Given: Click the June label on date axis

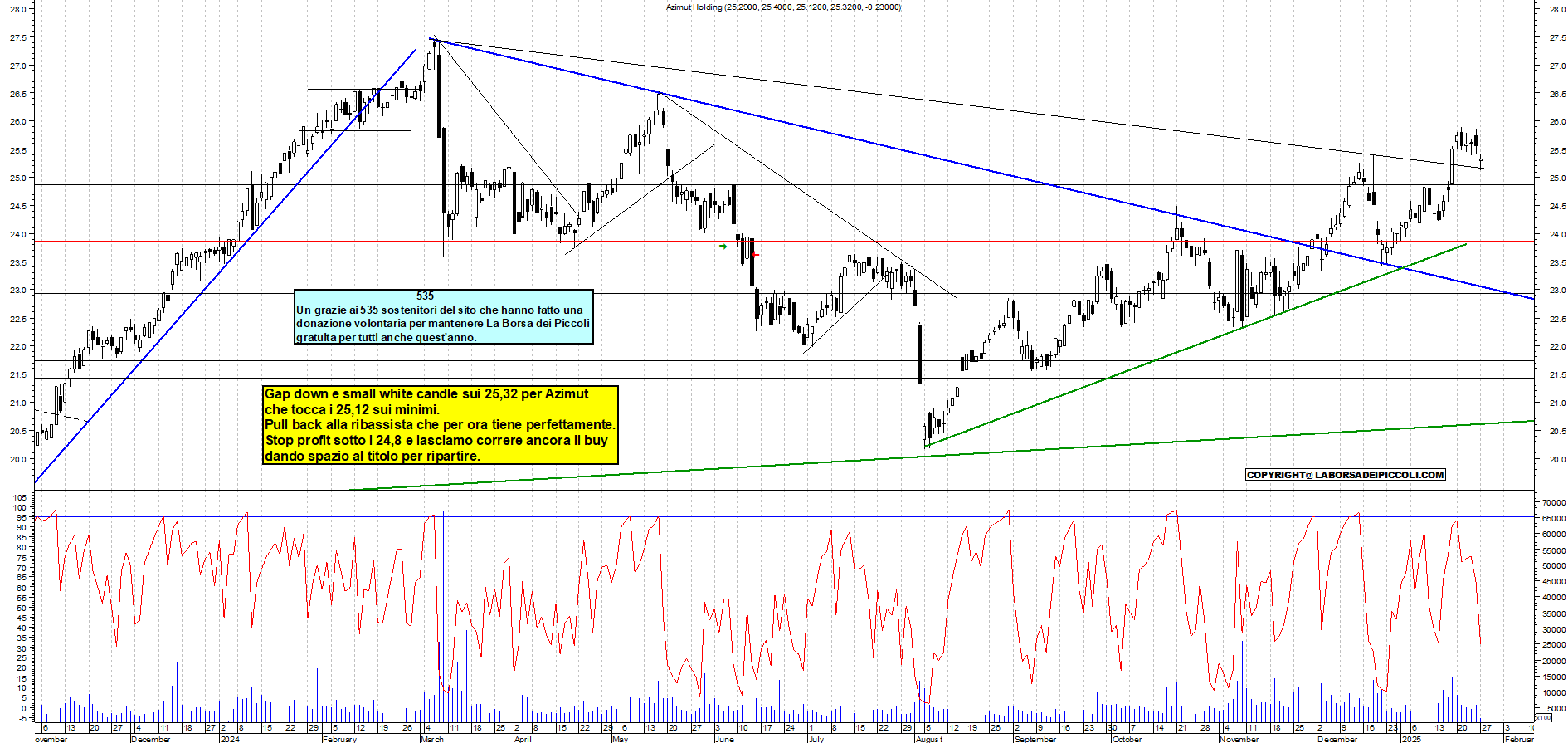Looking at the screenshot, I should pos(724,739).
